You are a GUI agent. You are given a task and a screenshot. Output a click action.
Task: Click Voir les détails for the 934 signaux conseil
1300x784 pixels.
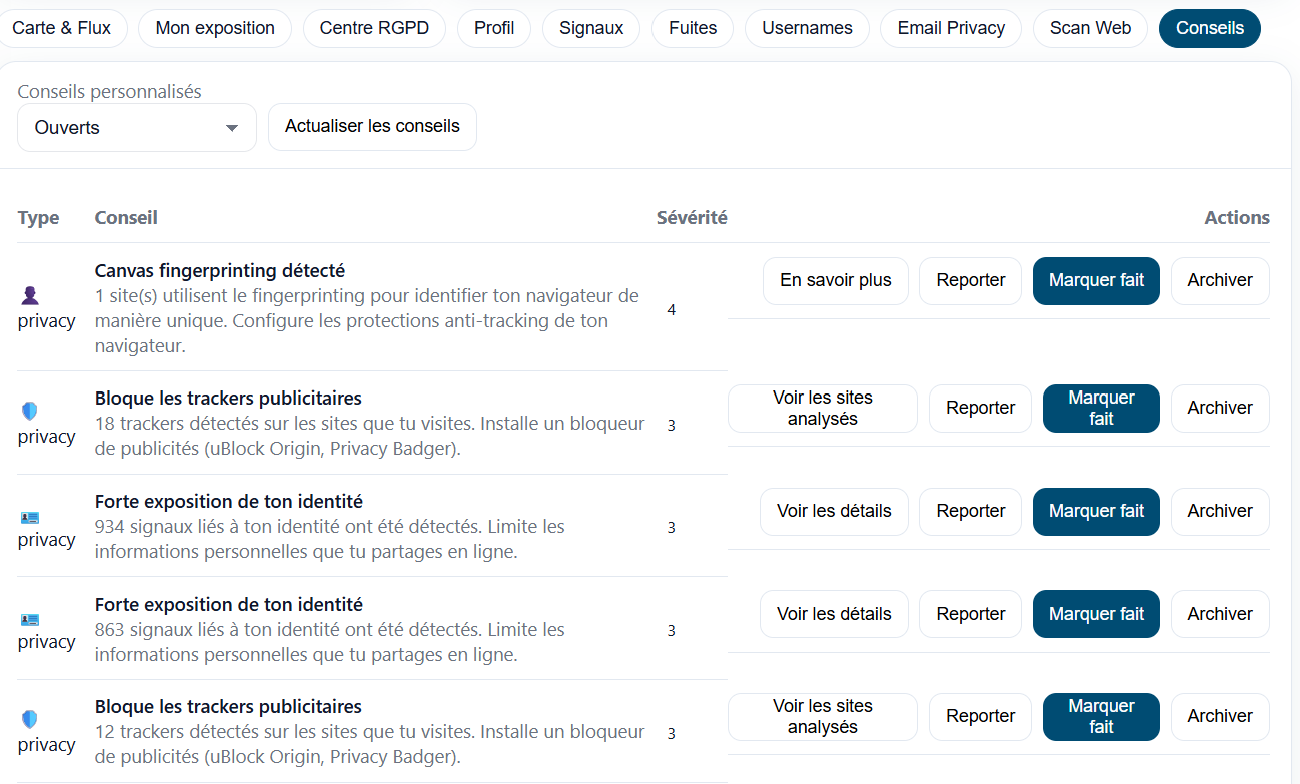[834, 511]
